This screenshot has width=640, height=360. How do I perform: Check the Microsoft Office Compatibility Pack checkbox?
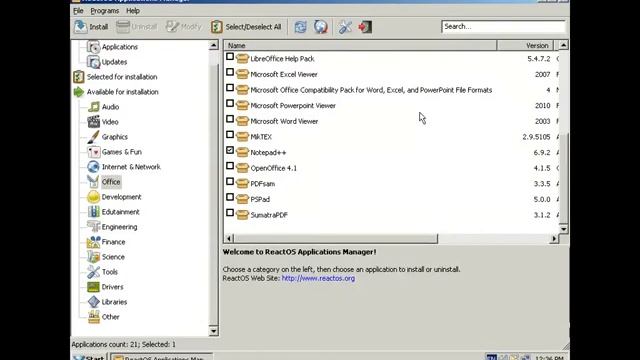click(230, 88)
